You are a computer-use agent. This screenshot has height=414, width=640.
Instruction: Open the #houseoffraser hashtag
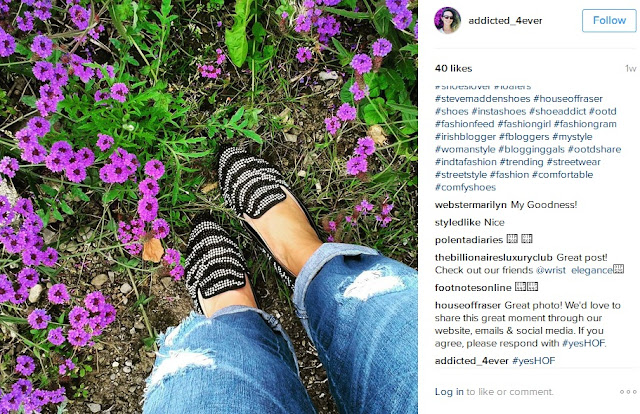(x=568, y=98)
